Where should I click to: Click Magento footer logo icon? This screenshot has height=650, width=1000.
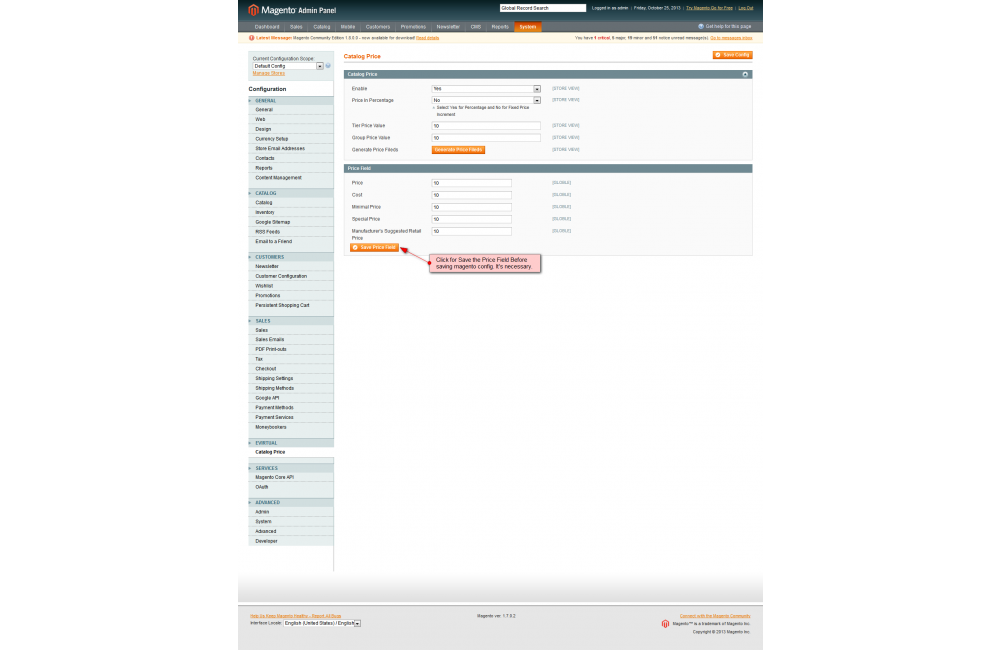point(665,624)
